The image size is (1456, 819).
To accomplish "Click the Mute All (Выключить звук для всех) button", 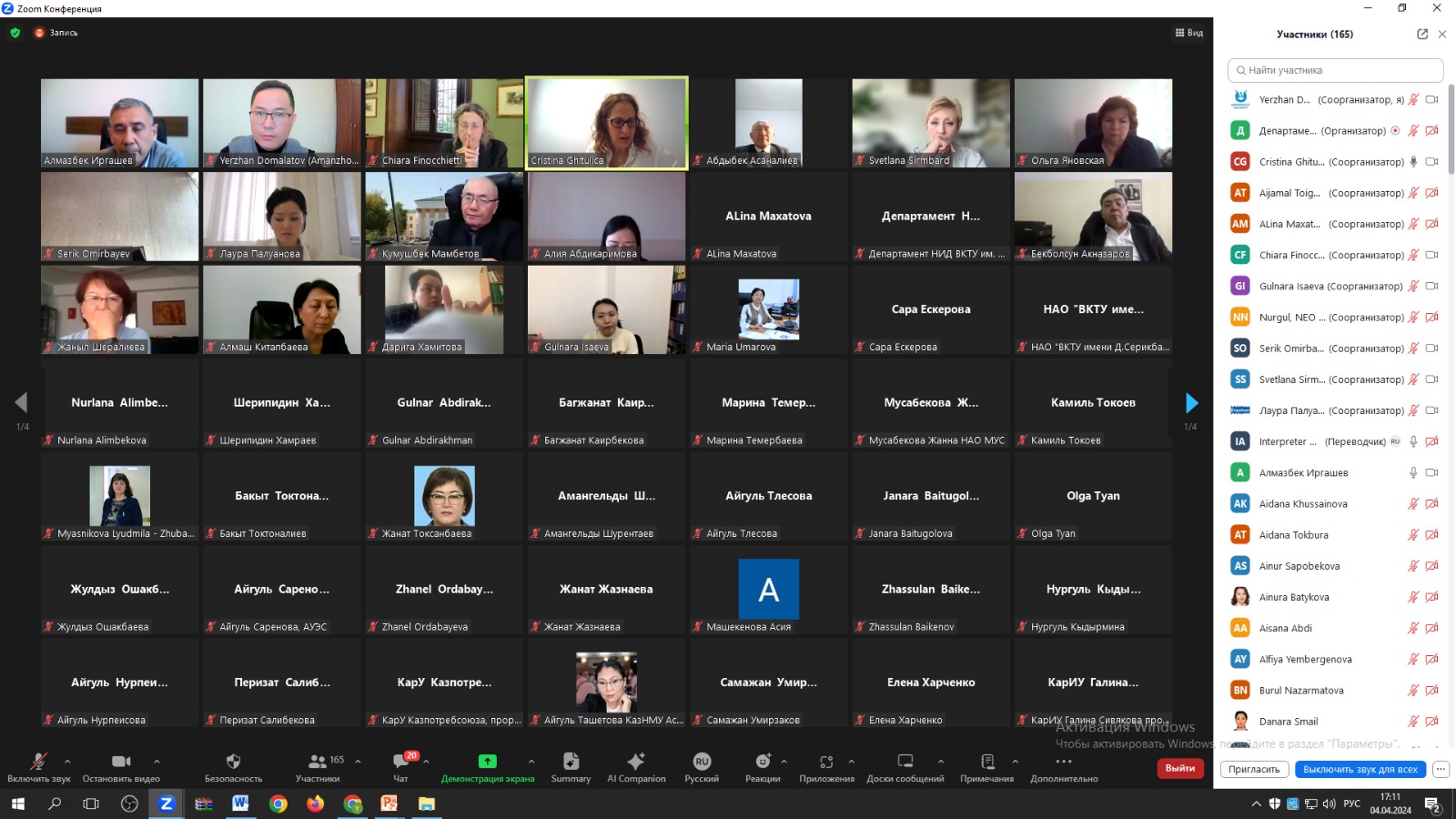I will pyautogui.click(x=1360, y=769).
